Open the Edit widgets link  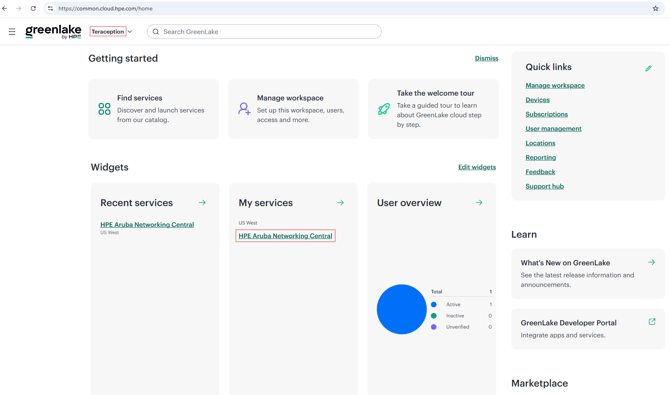477,167
